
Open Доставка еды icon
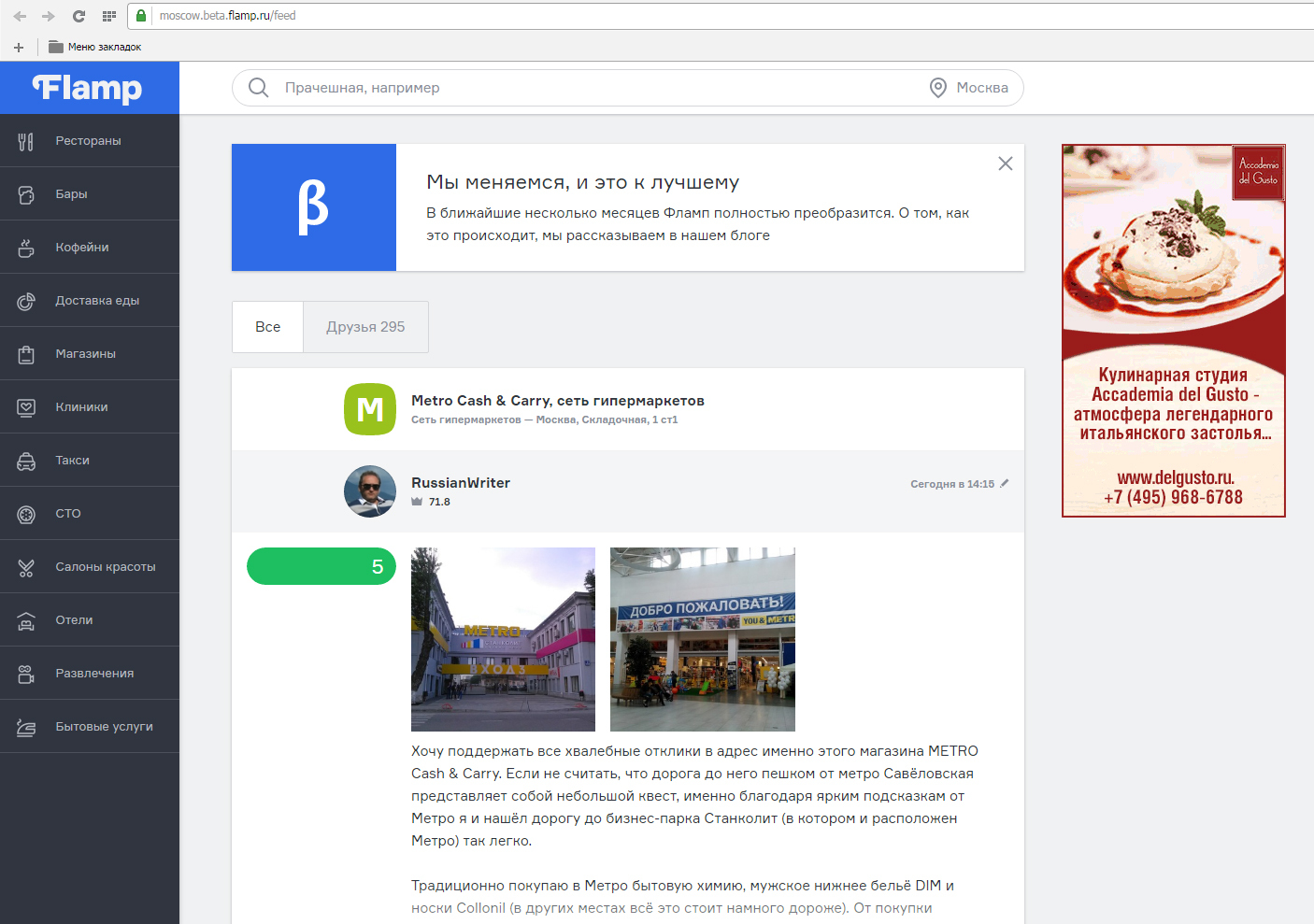coord(26,301)
